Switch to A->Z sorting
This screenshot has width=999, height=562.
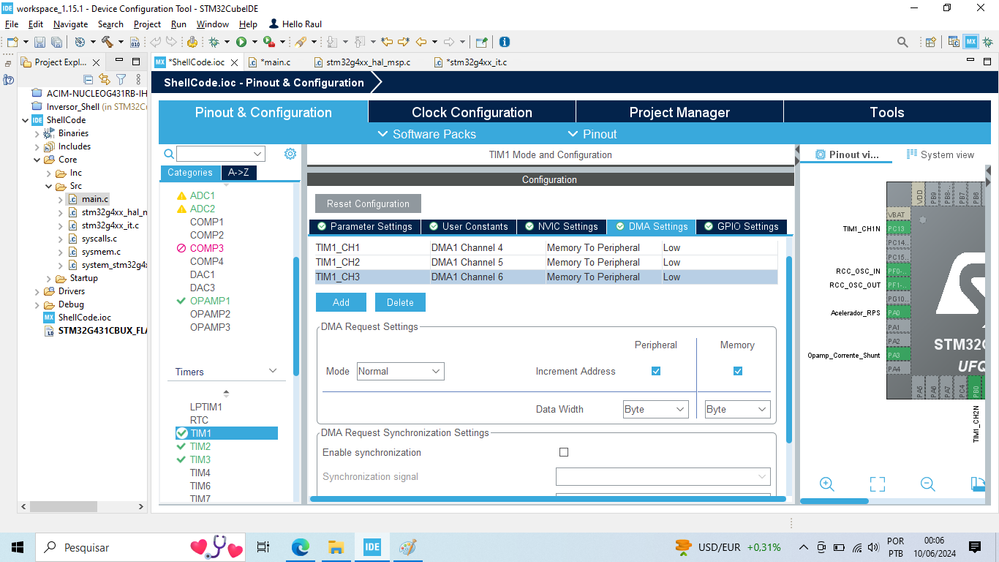click(239, 173)
